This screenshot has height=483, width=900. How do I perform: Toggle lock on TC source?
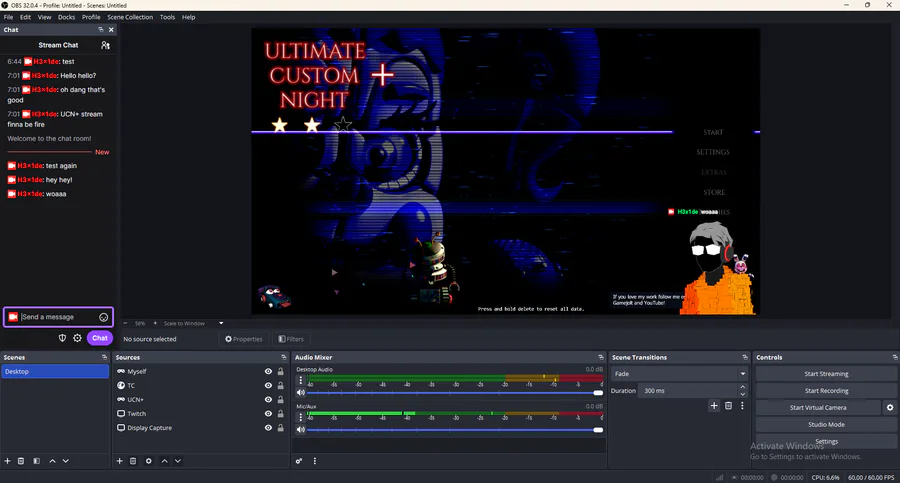(x=281, y=385)
